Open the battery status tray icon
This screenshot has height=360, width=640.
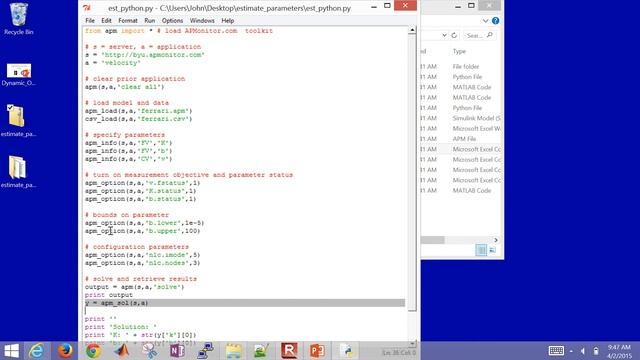click(x=596, y=351)
